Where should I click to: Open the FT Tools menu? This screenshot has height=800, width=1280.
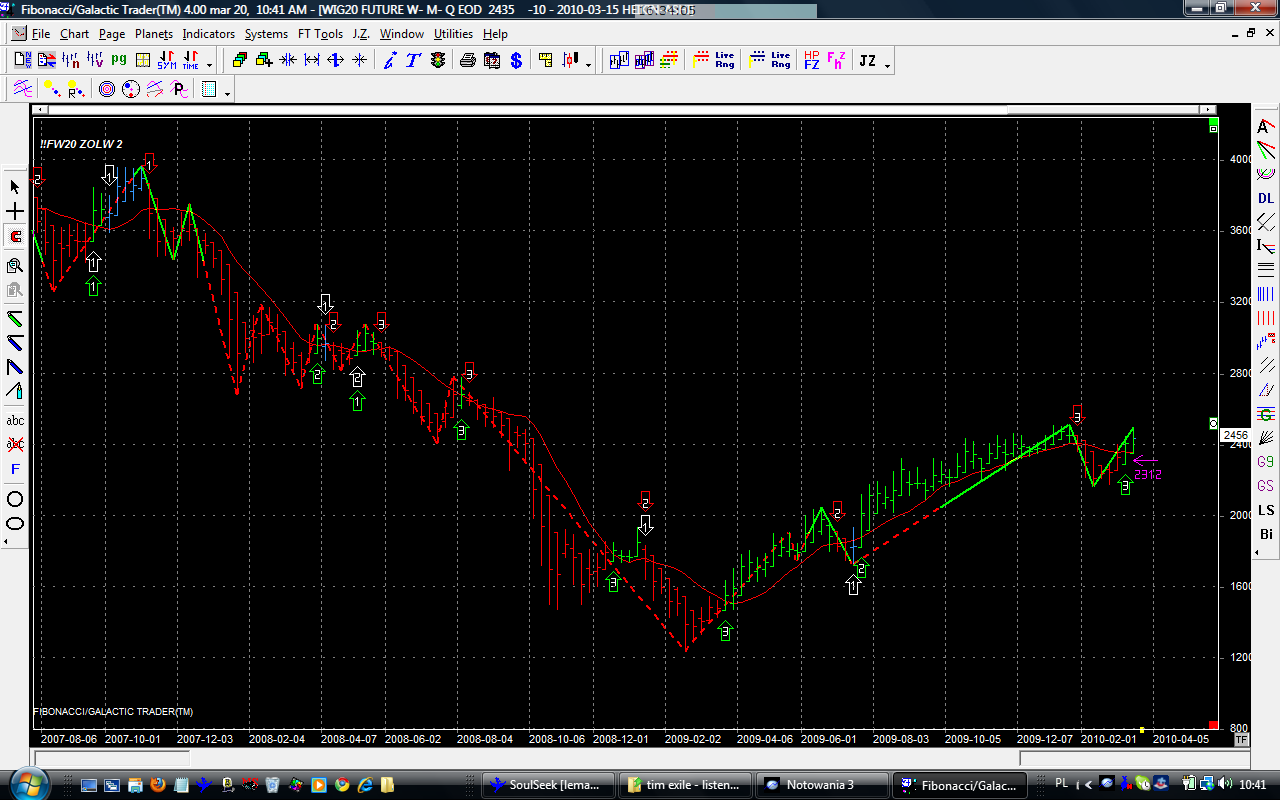(x=320, y=34)
